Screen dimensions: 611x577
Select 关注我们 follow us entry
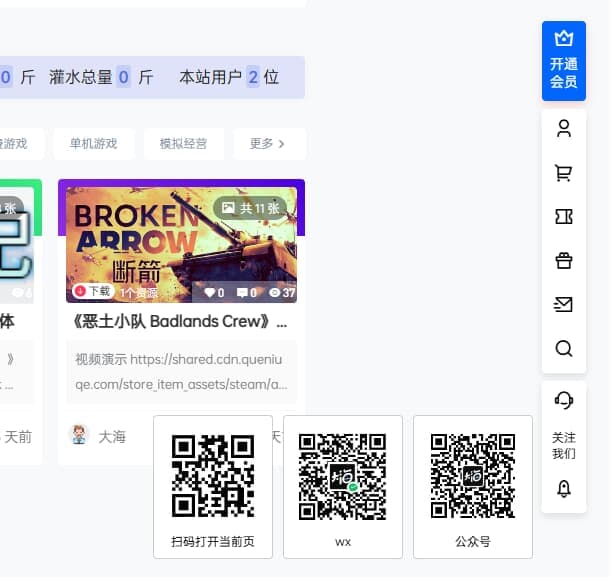563,445
